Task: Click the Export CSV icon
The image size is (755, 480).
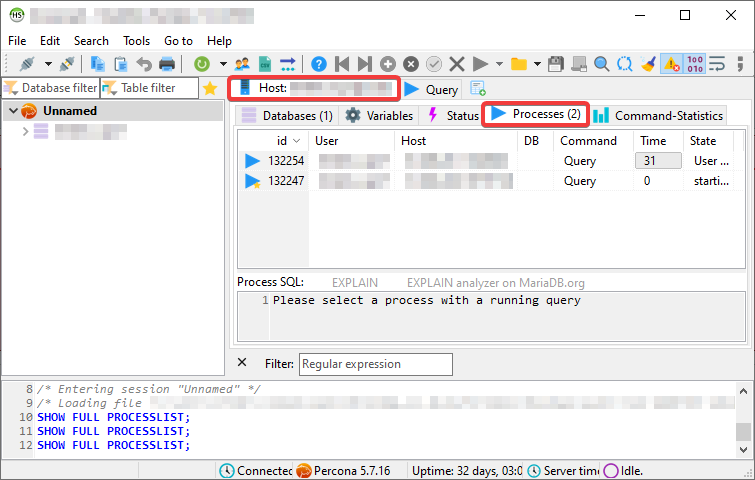Action: click(265, 64)
